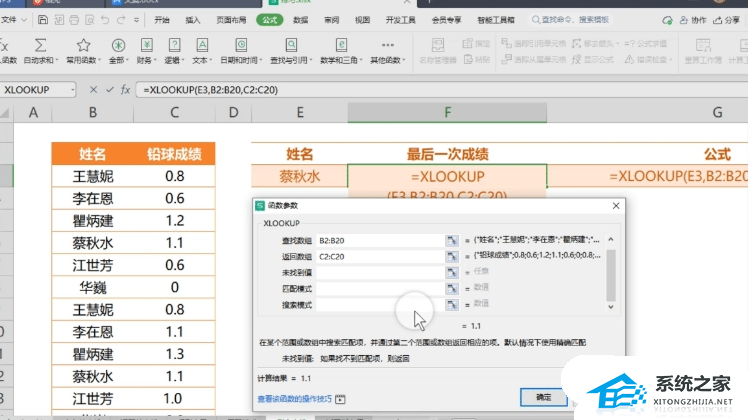Click the select-all corner of the sheet
This screenshot has height=420, width=748.
pos(6,113)
